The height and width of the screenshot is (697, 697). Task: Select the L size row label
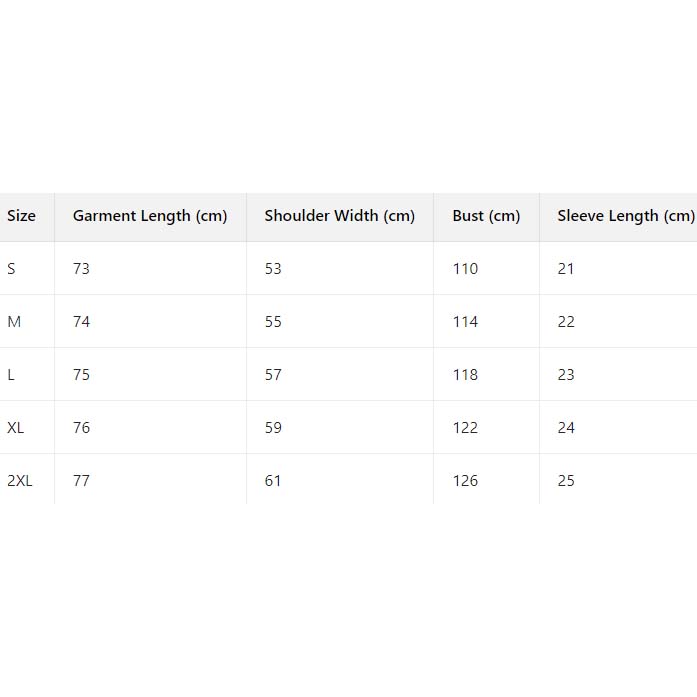pos(11,375)
